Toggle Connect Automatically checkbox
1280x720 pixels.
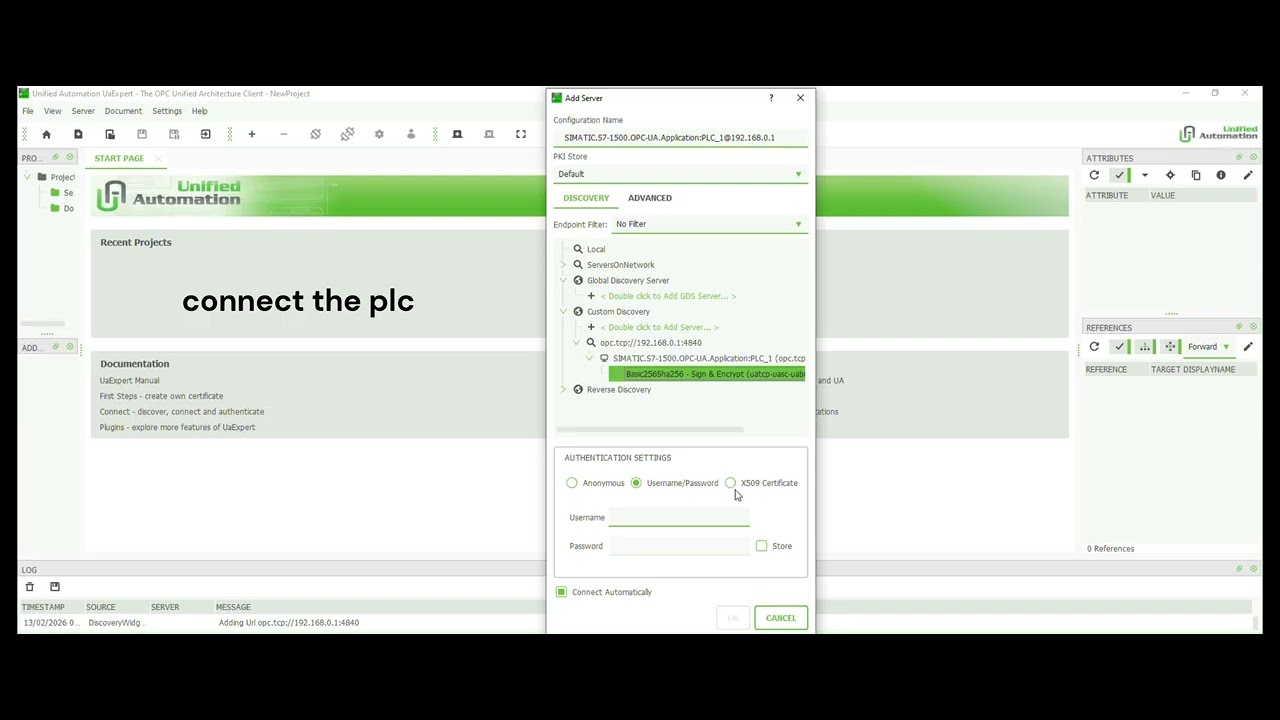coord(561,592)
